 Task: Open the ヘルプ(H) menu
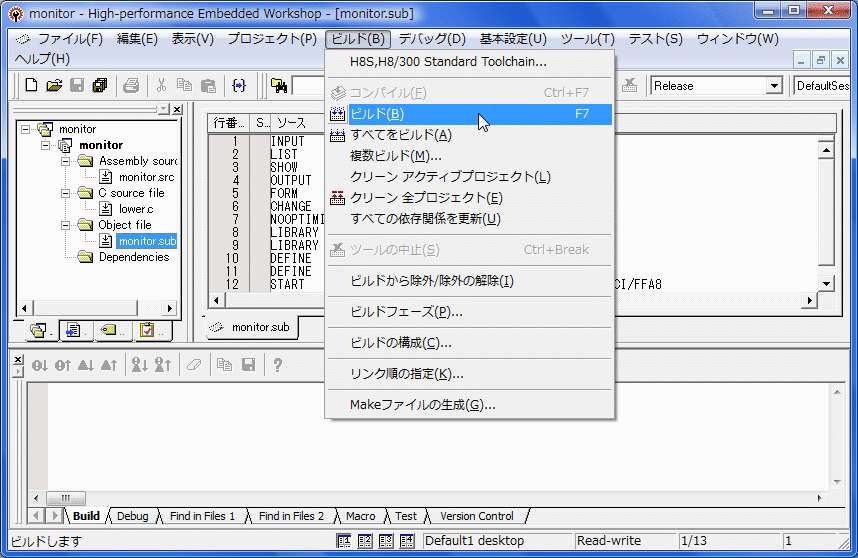[x=42, y=59]
